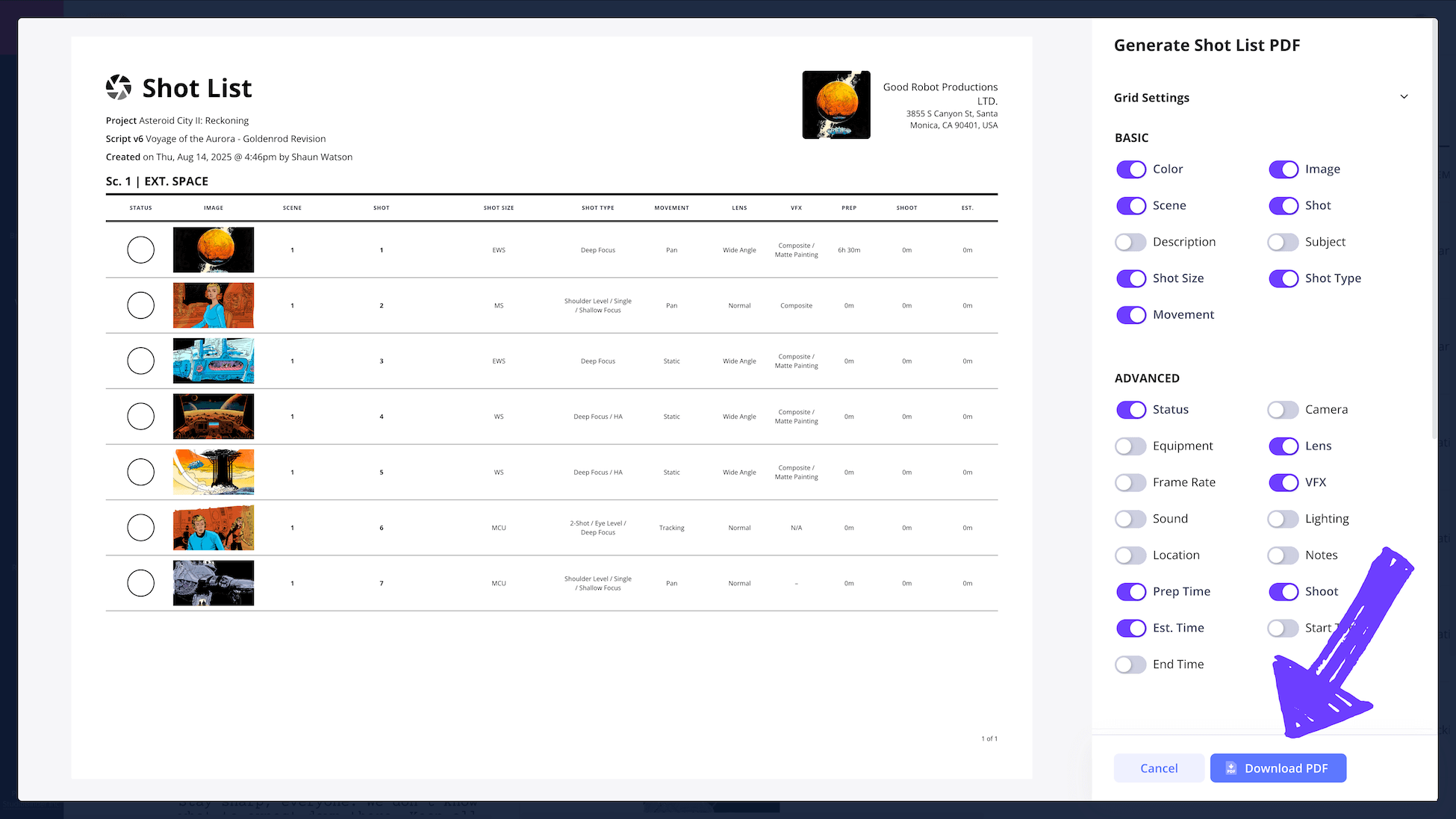This screenshot has height=819, width=1456.
Task: Enable the Start Time toggle
Action: point(1284,628)
